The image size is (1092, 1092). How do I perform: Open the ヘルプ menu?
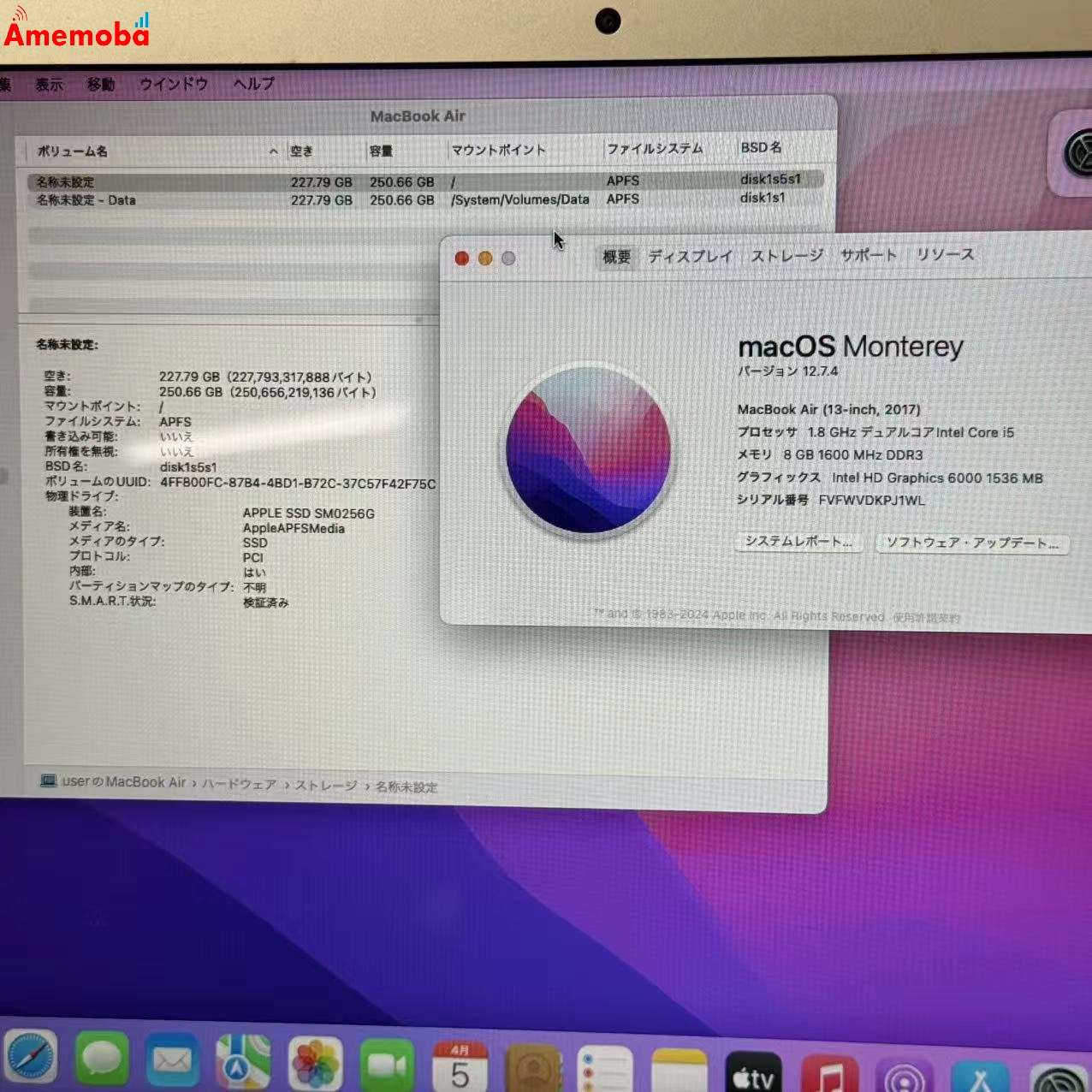point(252,84)
